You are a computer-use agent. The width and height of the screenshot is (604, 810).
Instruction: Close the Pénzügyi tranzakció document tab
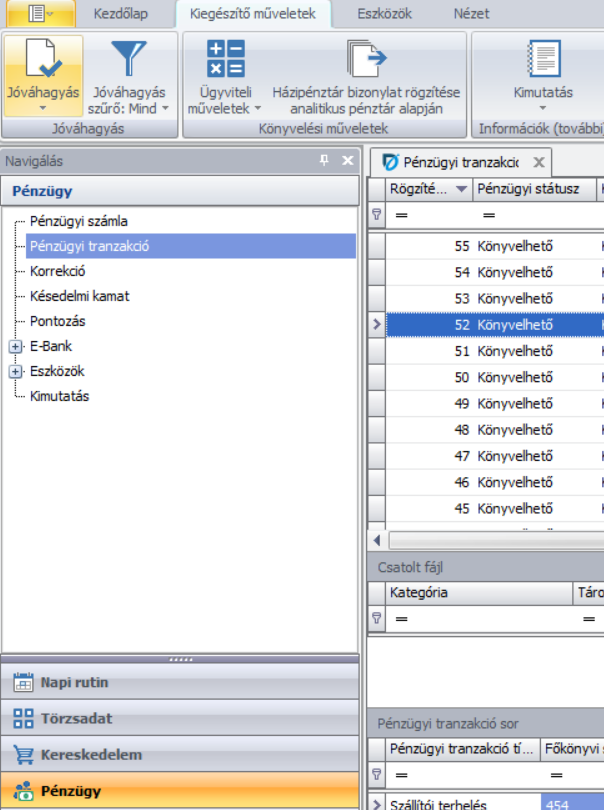(537, 162)
